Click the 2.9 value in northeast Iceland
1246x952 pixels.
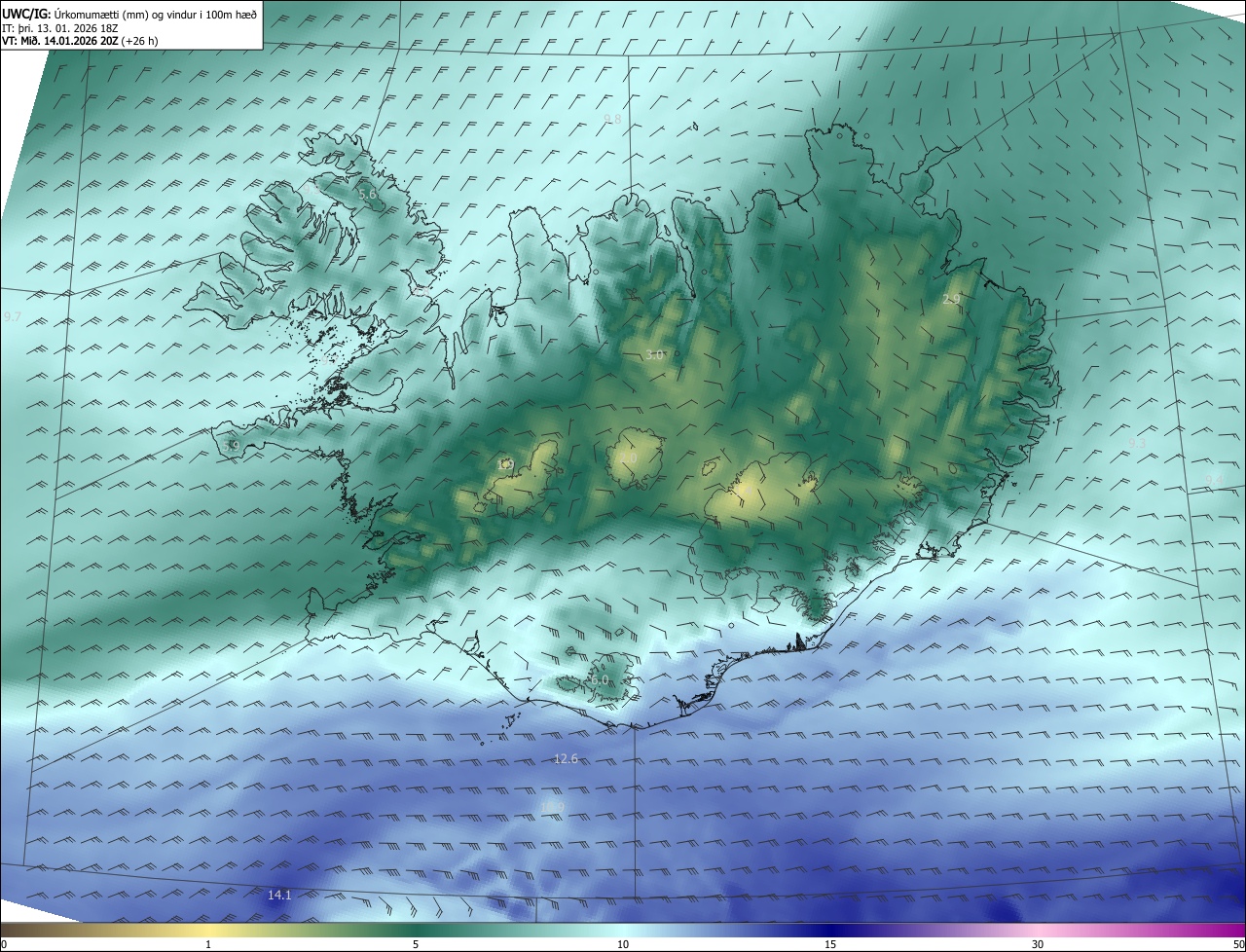[x=952, y=300]
